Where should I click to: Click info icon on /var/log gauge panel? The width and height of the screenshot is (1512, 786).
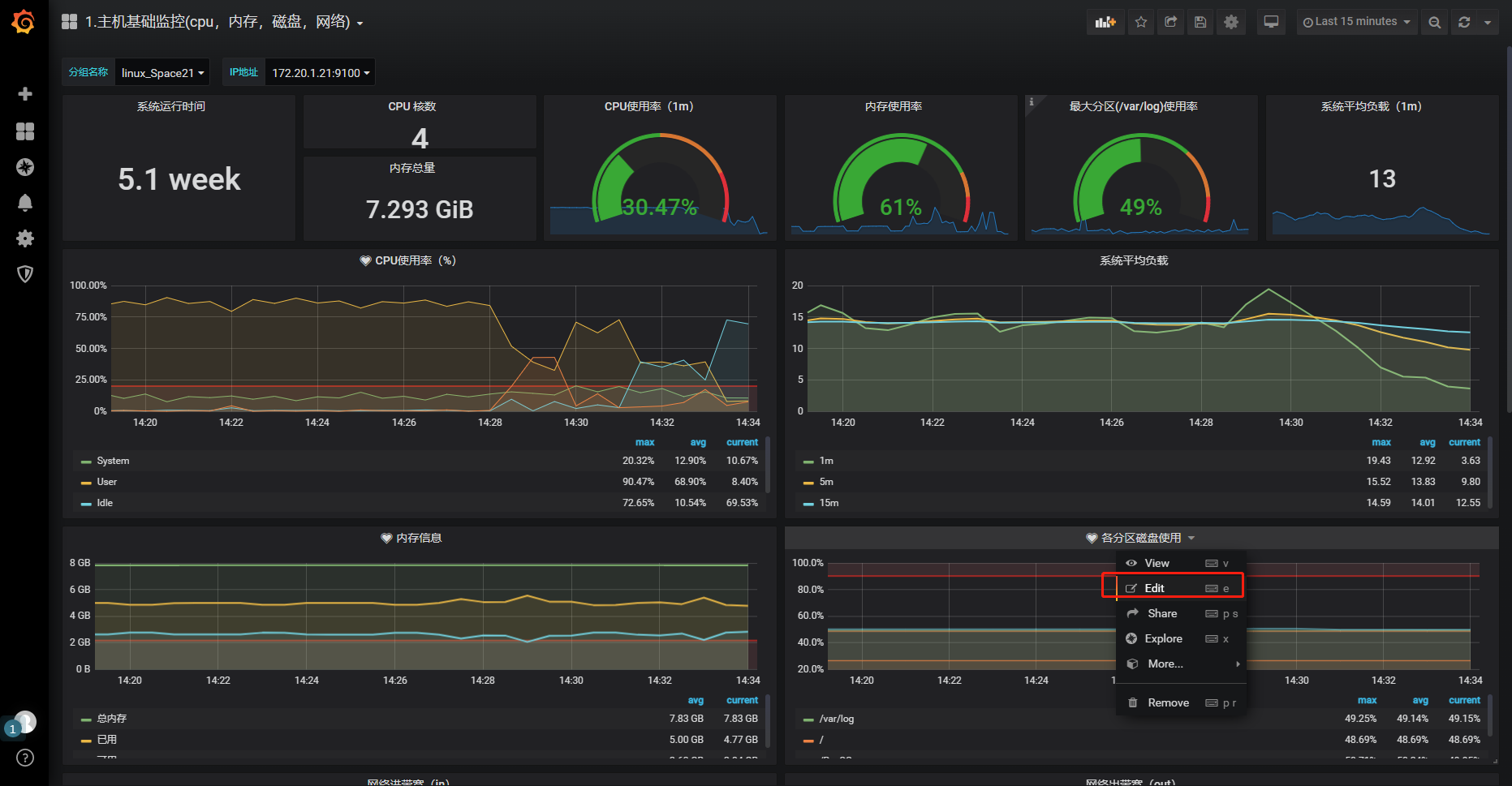pyautogui.click(x=1032, y=102)
